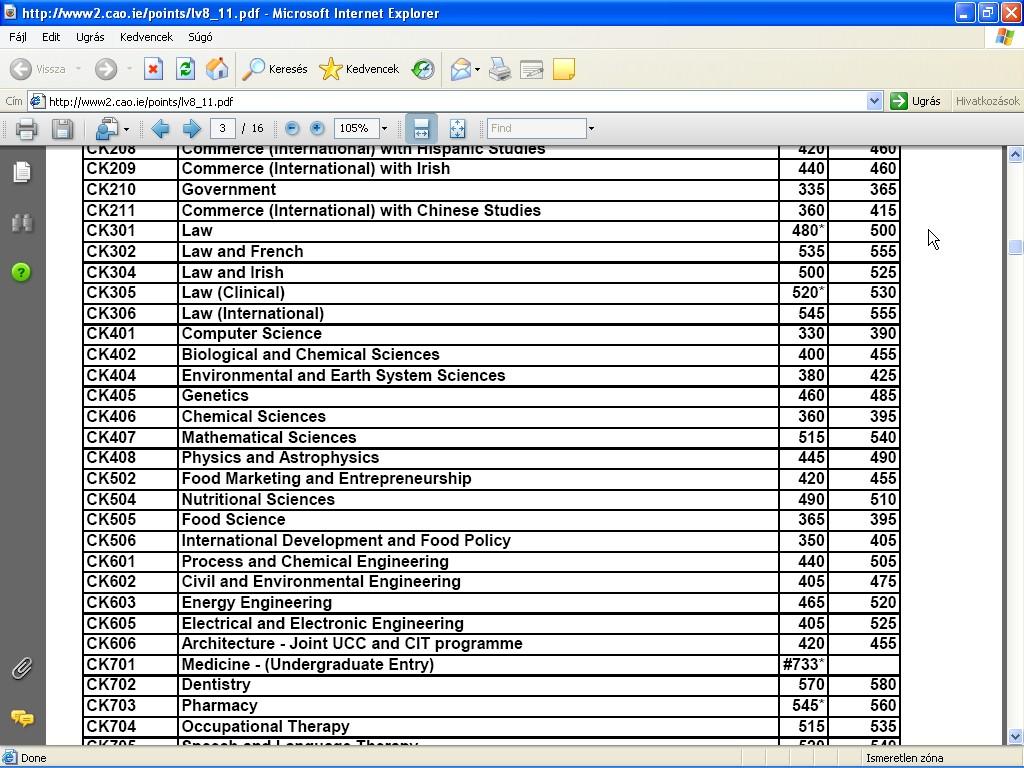The width and height of the screenshot is (1024, 768).
Task: Open the Comments speech bubble panel
Action: coord(22,718)
